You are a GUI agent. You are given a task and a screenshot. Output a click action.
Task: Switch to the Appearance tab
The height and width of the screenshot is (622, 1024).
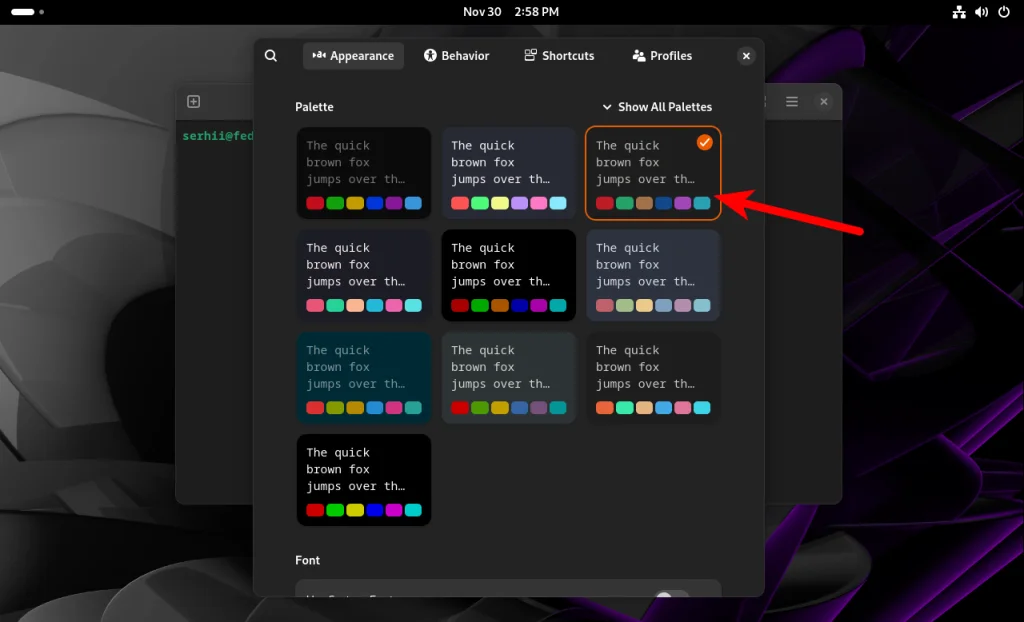(353, 56)
